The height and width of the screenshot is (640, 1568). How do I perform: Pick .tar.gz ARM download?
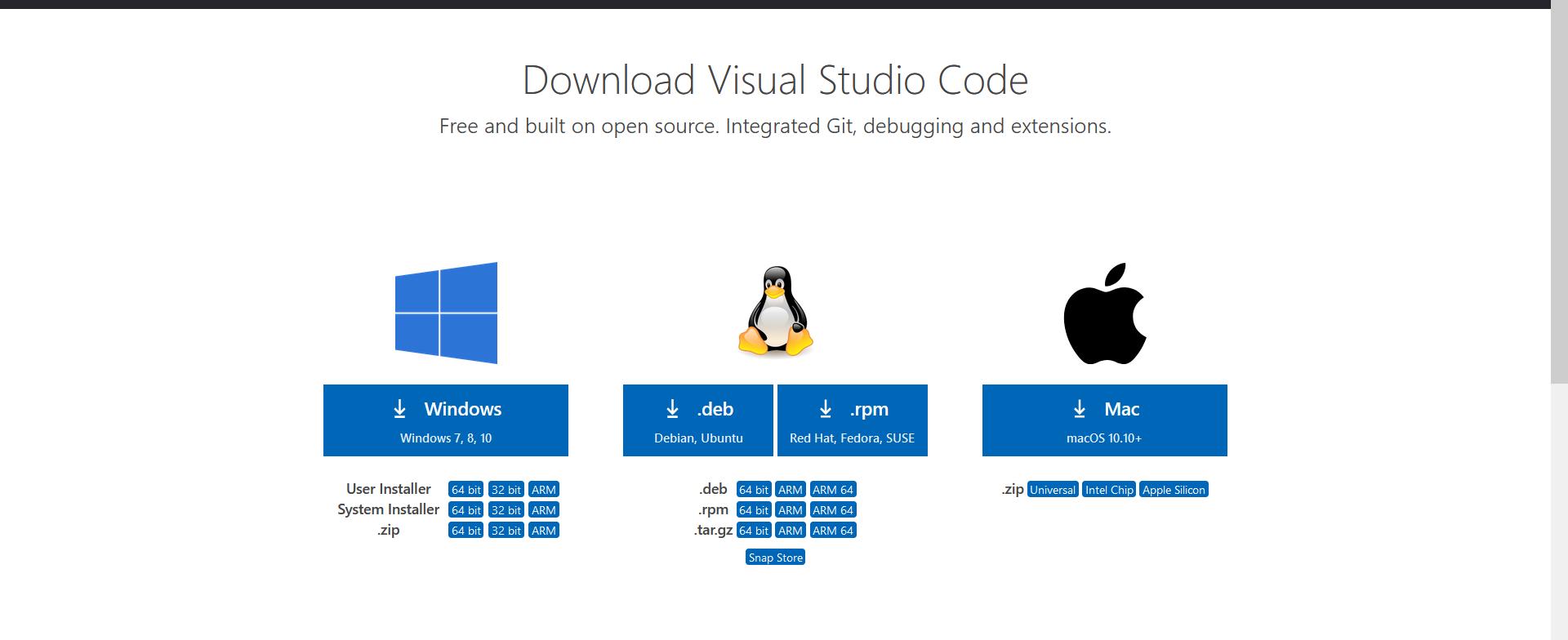(x=791, y=531)
